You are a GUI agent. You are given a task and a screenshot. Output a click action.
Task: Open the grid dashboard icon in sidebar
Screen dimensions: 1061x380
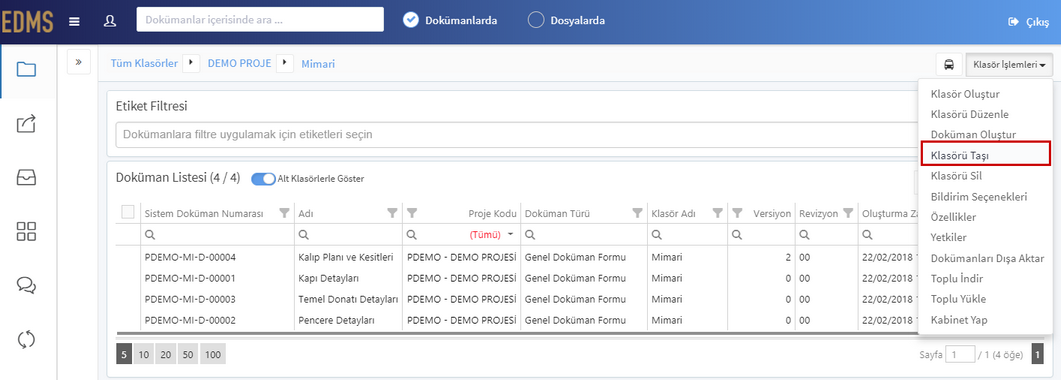point(26,231)
